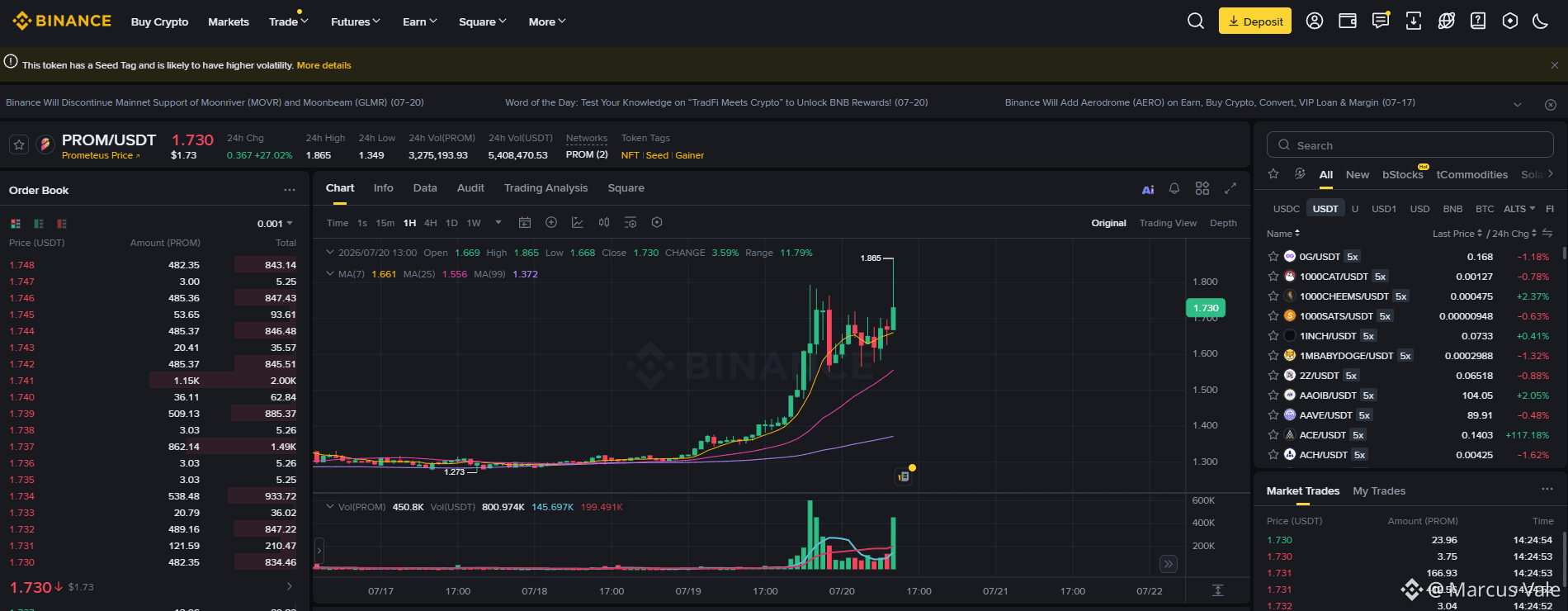Favorite OG/USDT with its star
Screen dimensions: 1568x611
click(1273, 257)
